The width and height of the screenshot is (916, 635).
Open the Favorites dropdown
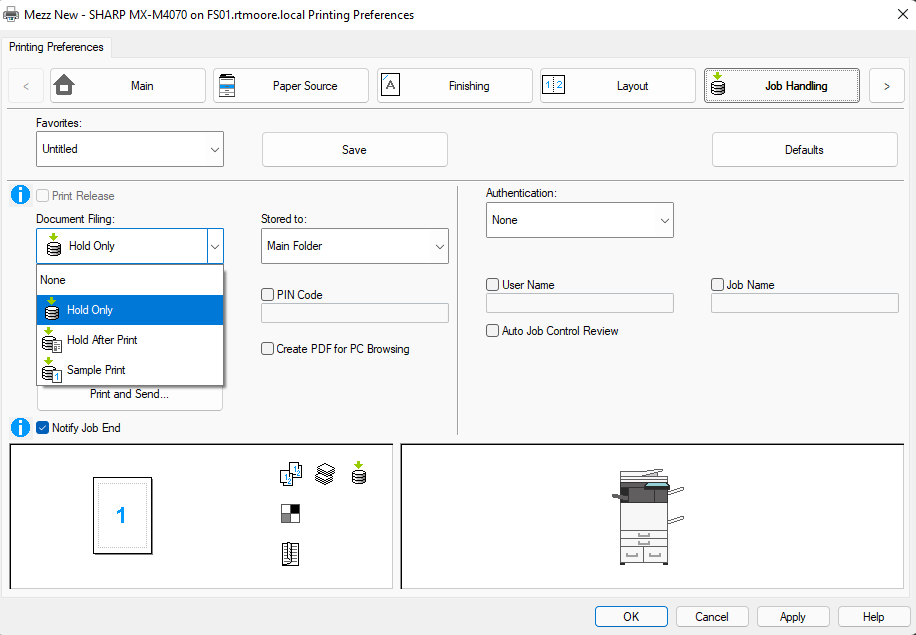click(130, 149)
